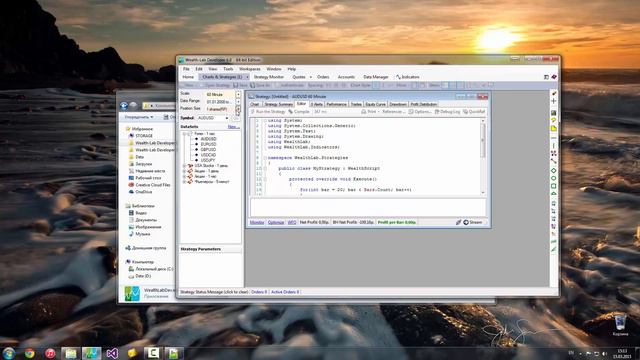
Task: Select the yellow note drawing tool
Action: point(553,129)
